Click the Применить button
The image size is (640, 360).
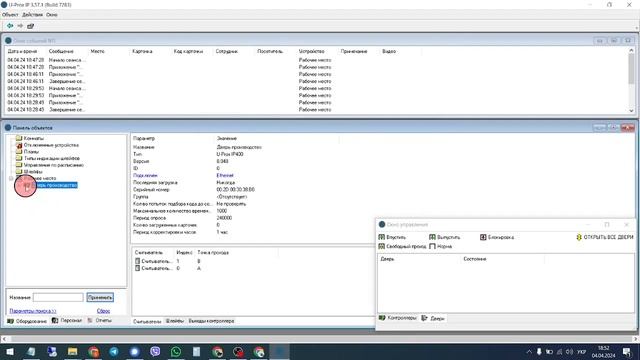tap(100, 298)
